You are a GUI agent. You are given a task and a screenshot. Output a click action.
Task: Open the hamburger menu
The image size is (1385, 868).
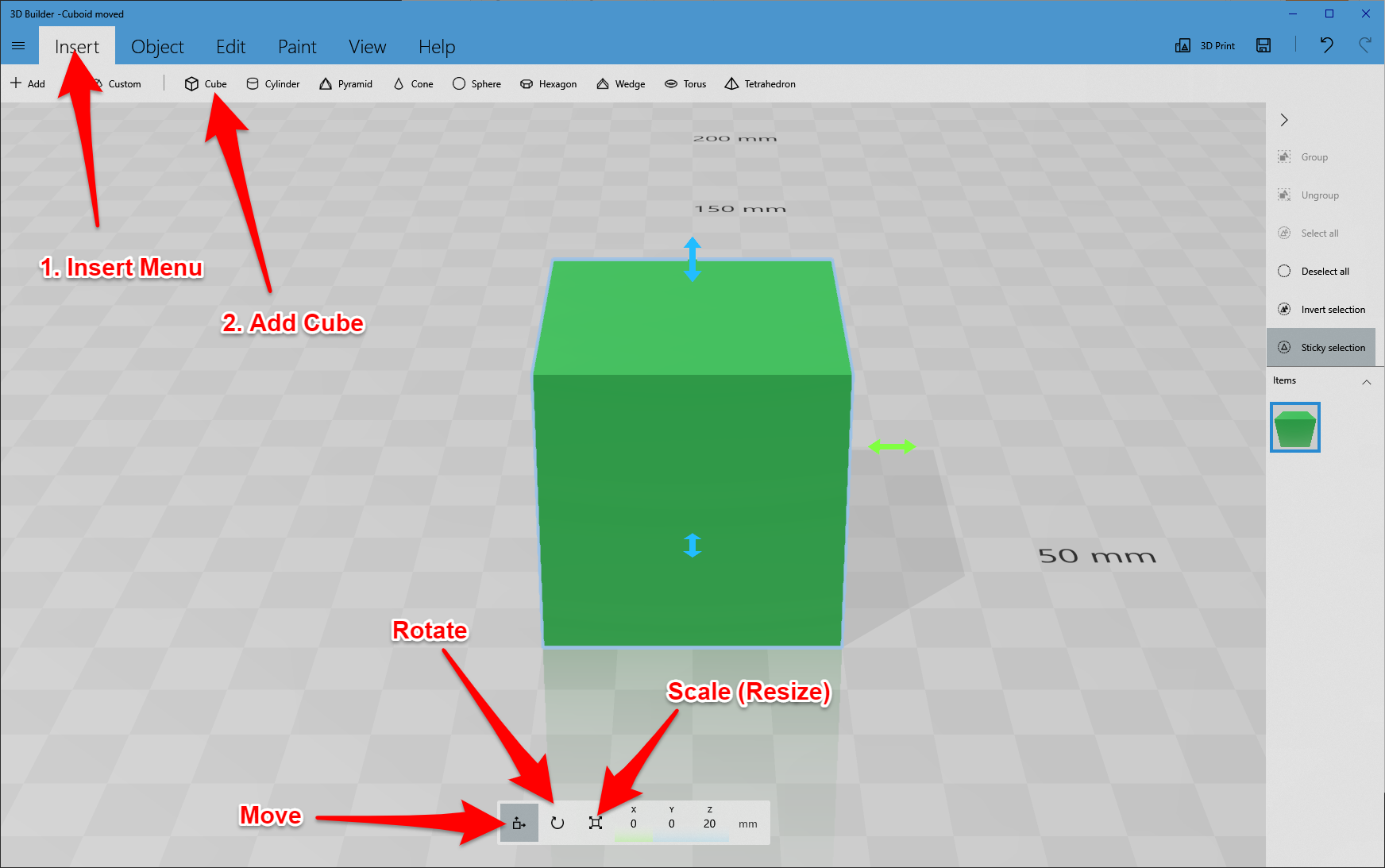click(18, 45)
